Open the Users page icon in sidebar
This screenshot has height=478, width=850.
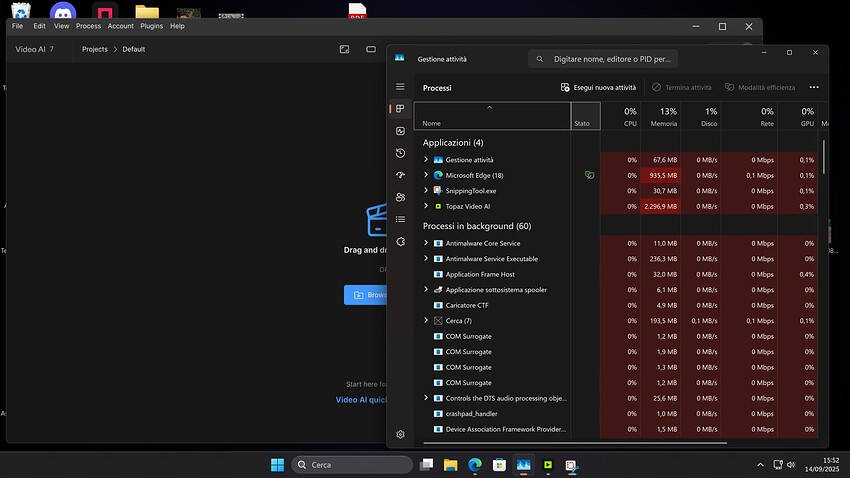point(400,197)
